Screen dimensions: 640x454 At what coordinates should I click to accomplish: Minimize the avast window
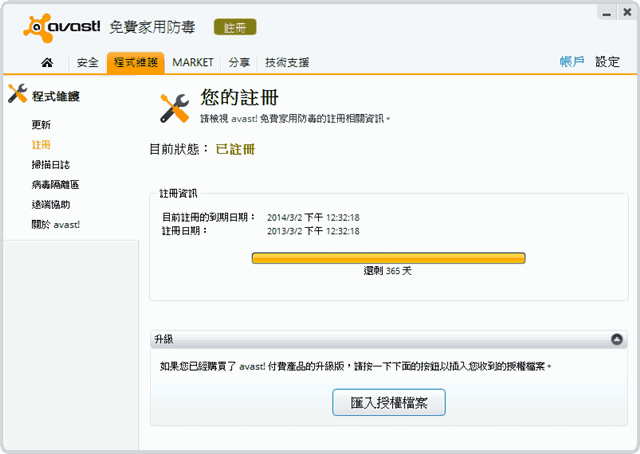(607, 13)
